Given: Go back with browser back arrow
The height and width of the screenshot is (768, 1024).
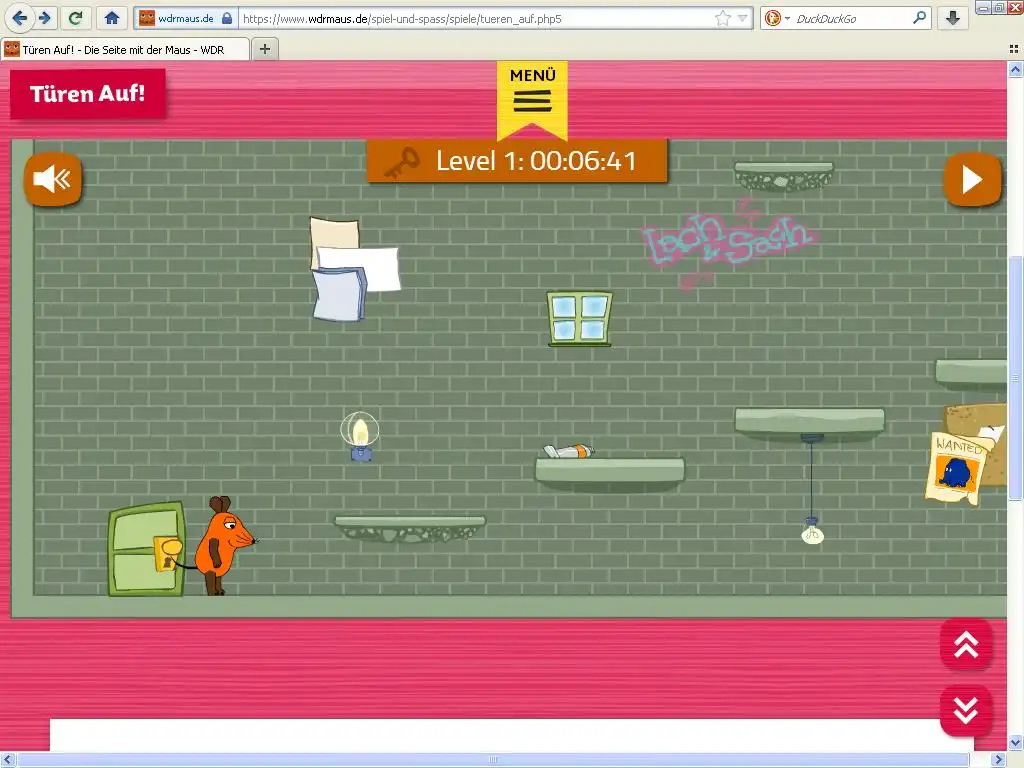Looking at the screenshot, I should (20, 18).
